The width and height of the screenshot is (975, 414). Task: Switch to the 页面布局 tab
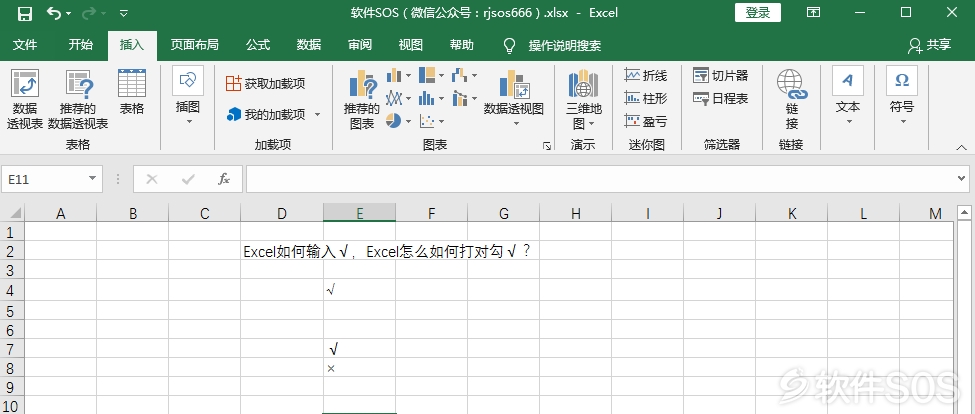point(195,45)
